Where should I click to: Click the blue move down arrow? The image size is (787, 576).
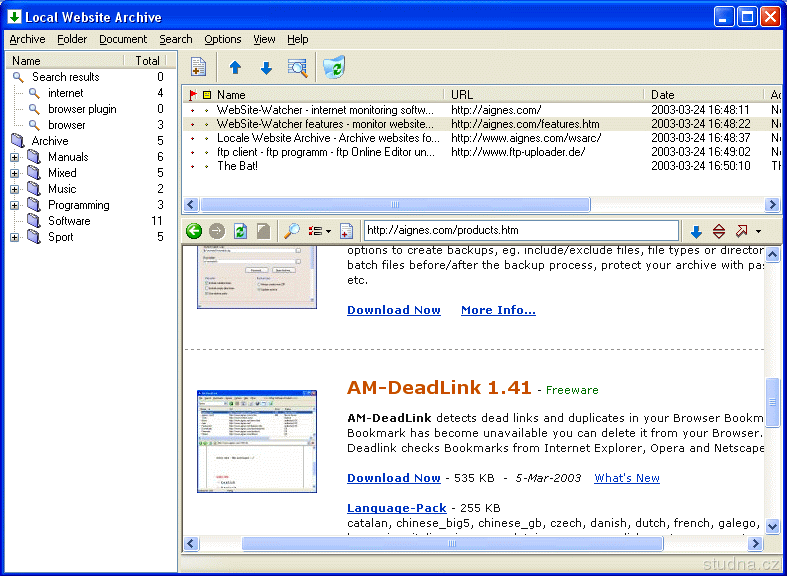[266, 68]
